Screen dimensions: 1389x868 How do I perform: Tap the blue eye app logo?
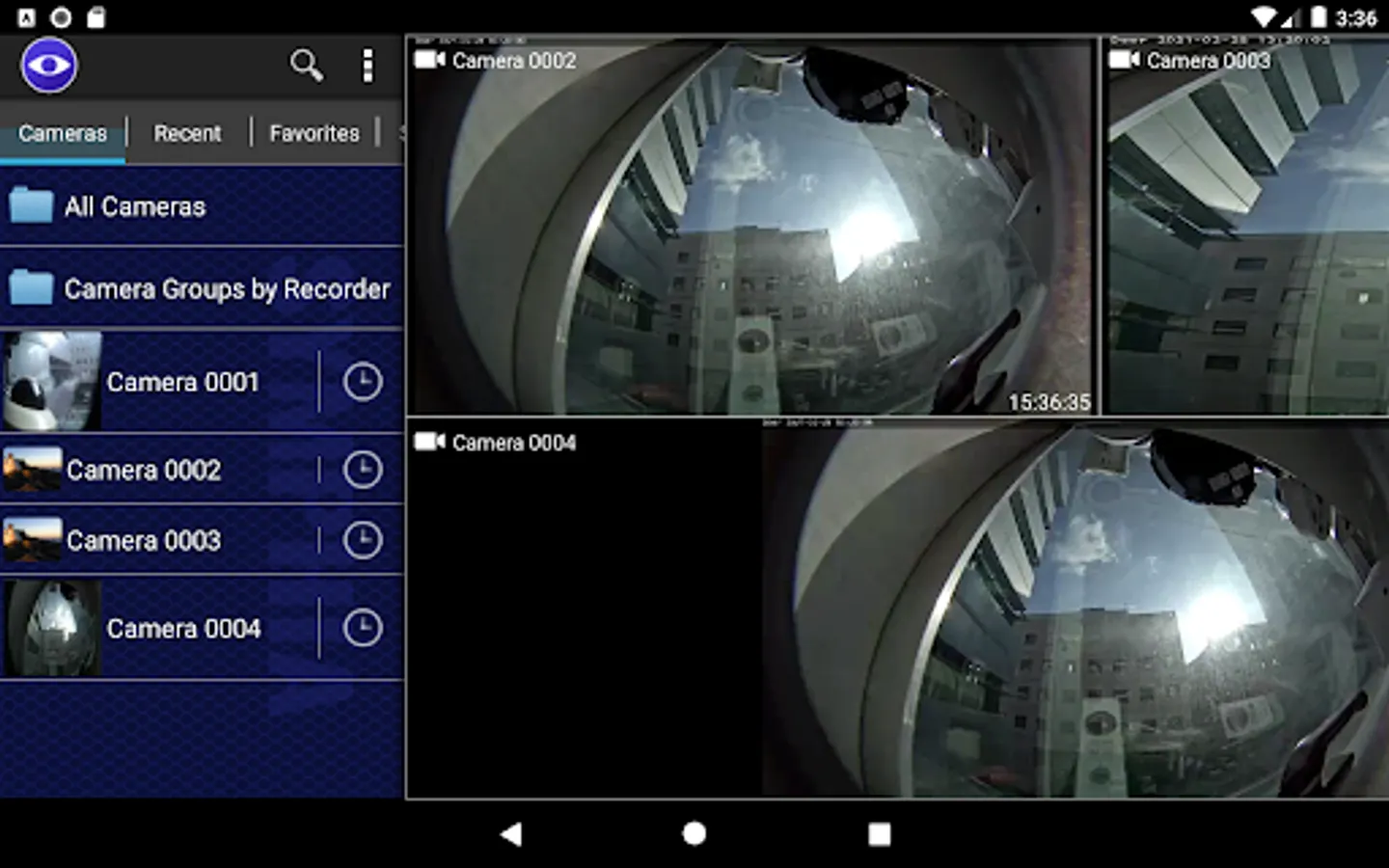click(48, 66)
